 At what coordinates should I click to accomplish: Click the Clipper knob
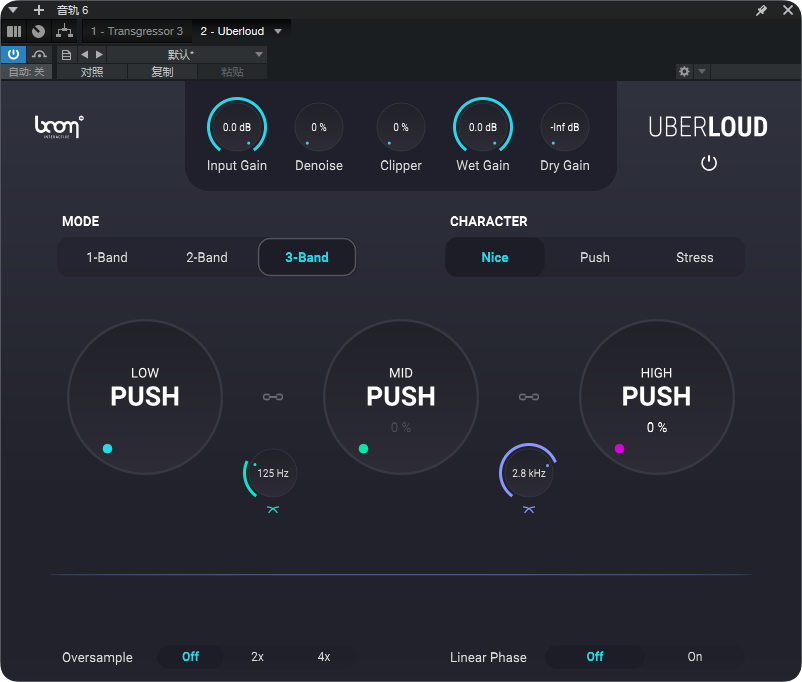pyautogui.click(x=401, y=127)
